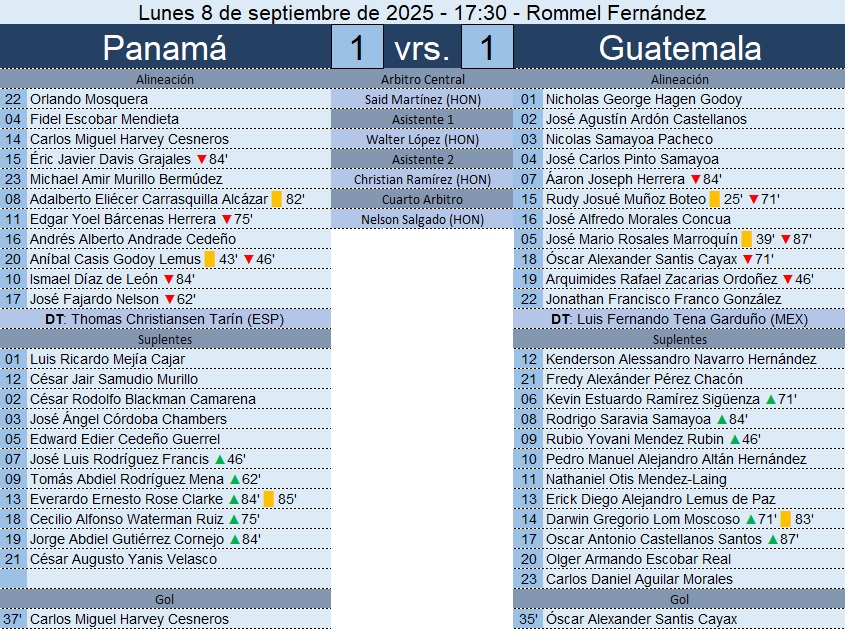Click fourth referee Nelson Salgado (HON)
Image resolution: width=845 pixels, height=629 pixels.
pyautogui.click(x=422, y=219)
